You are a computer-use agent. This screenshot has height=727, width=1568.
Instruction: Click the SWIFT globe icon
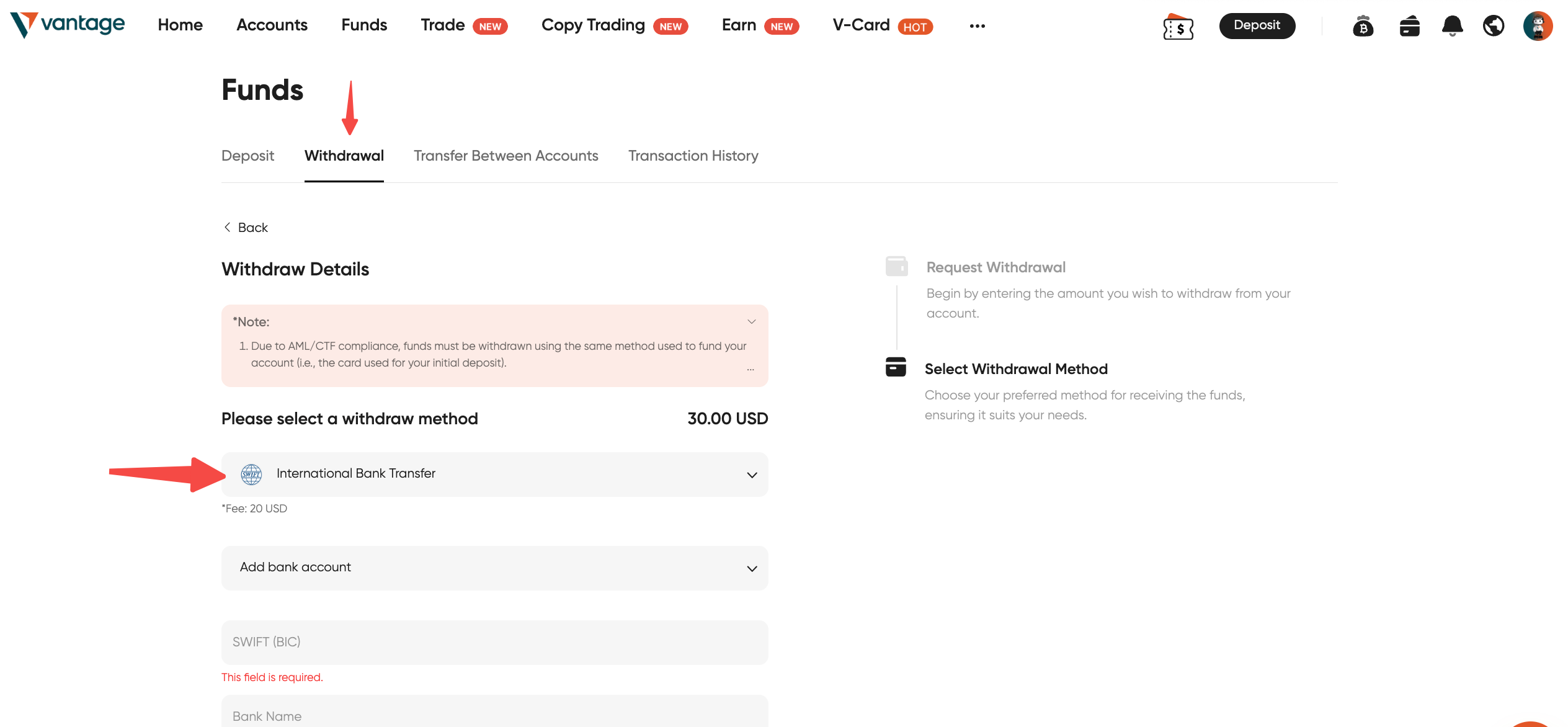pyautogui.click(x=251, y=475)
